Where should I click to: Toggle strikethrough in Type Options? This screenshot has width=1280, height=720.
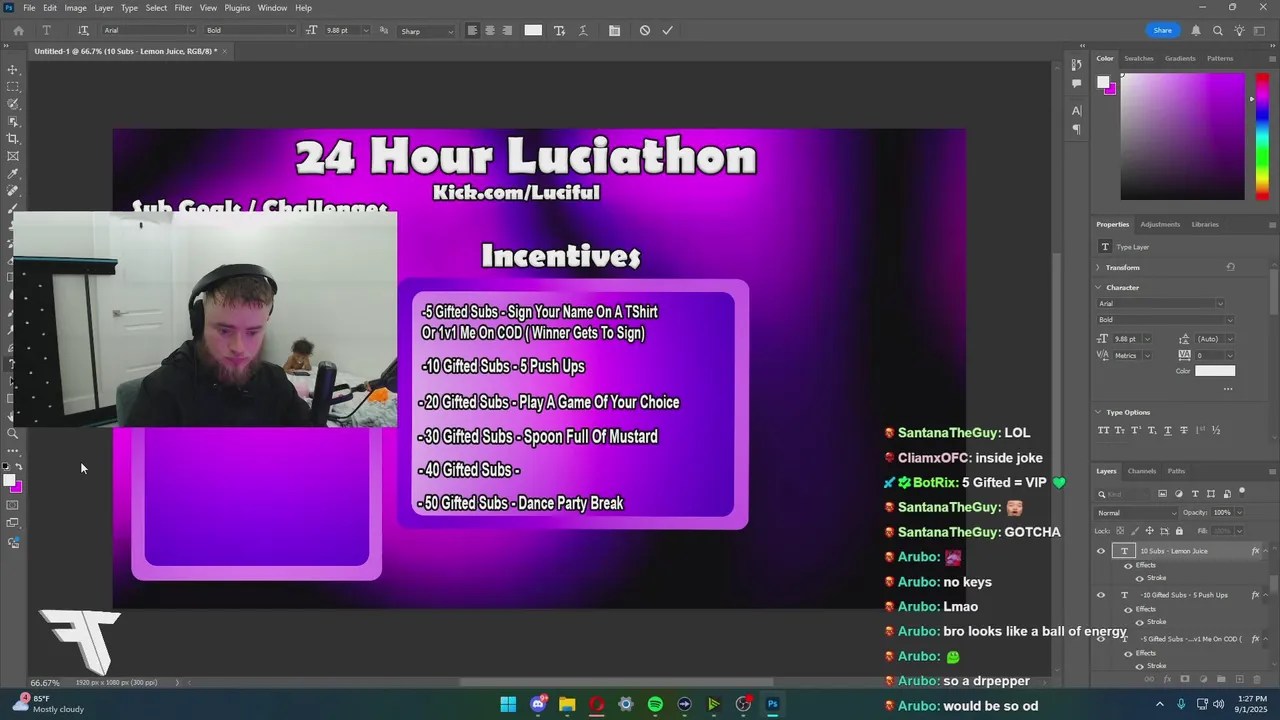pyautogui.click(x=1184, y=430)
